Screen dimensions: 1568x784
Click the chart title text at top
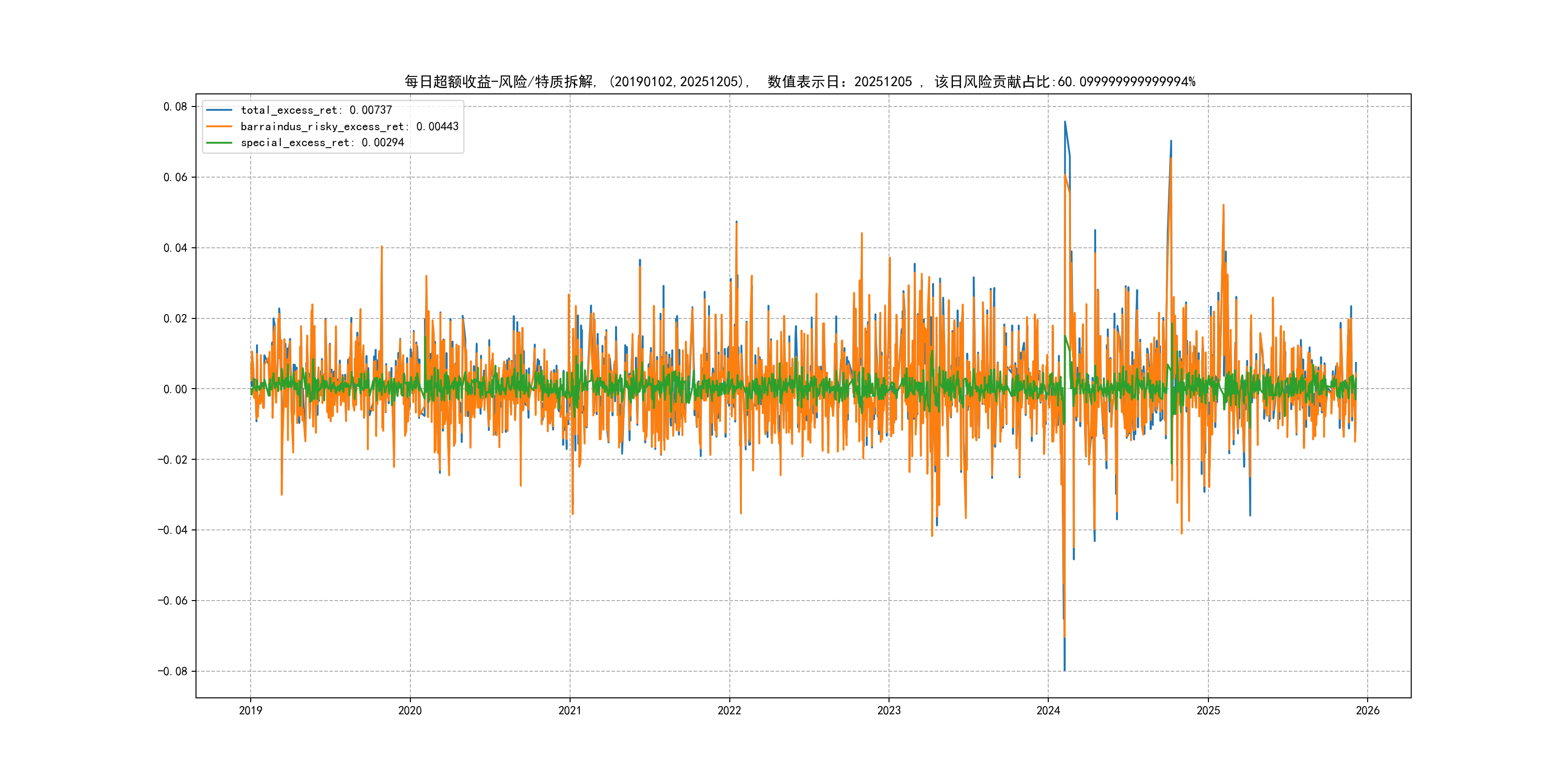pyautogui.click(x=800, y=82)
